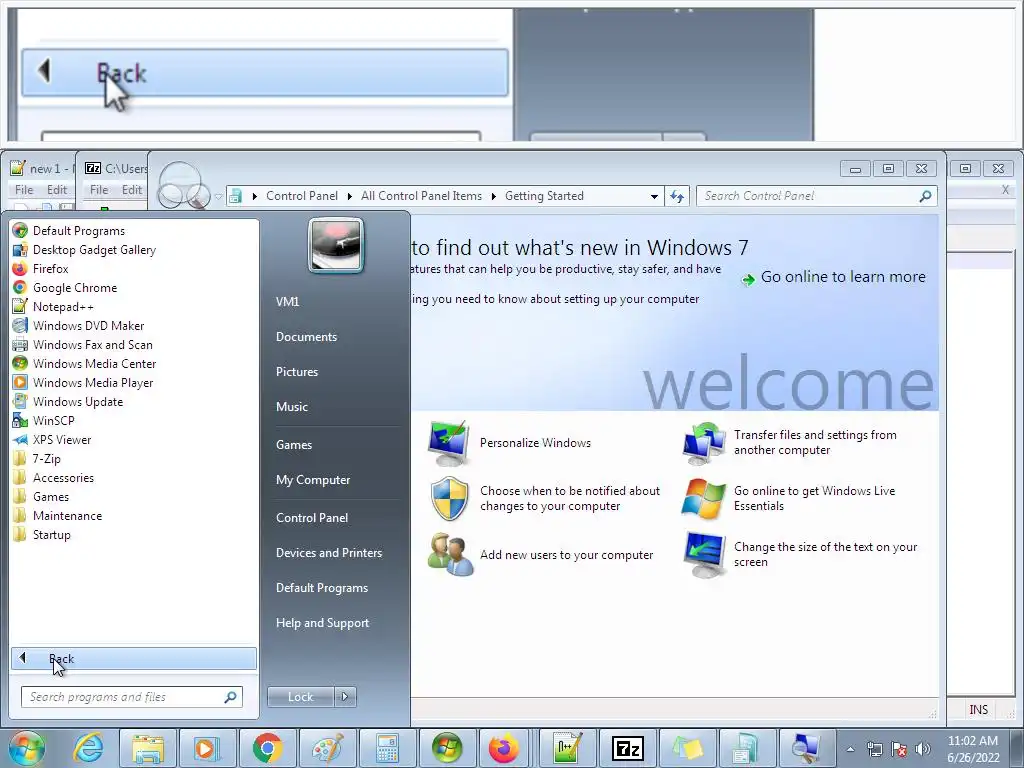The image size is (1024, 768).
Task: Click the Lock button
Action: point(300,697)
